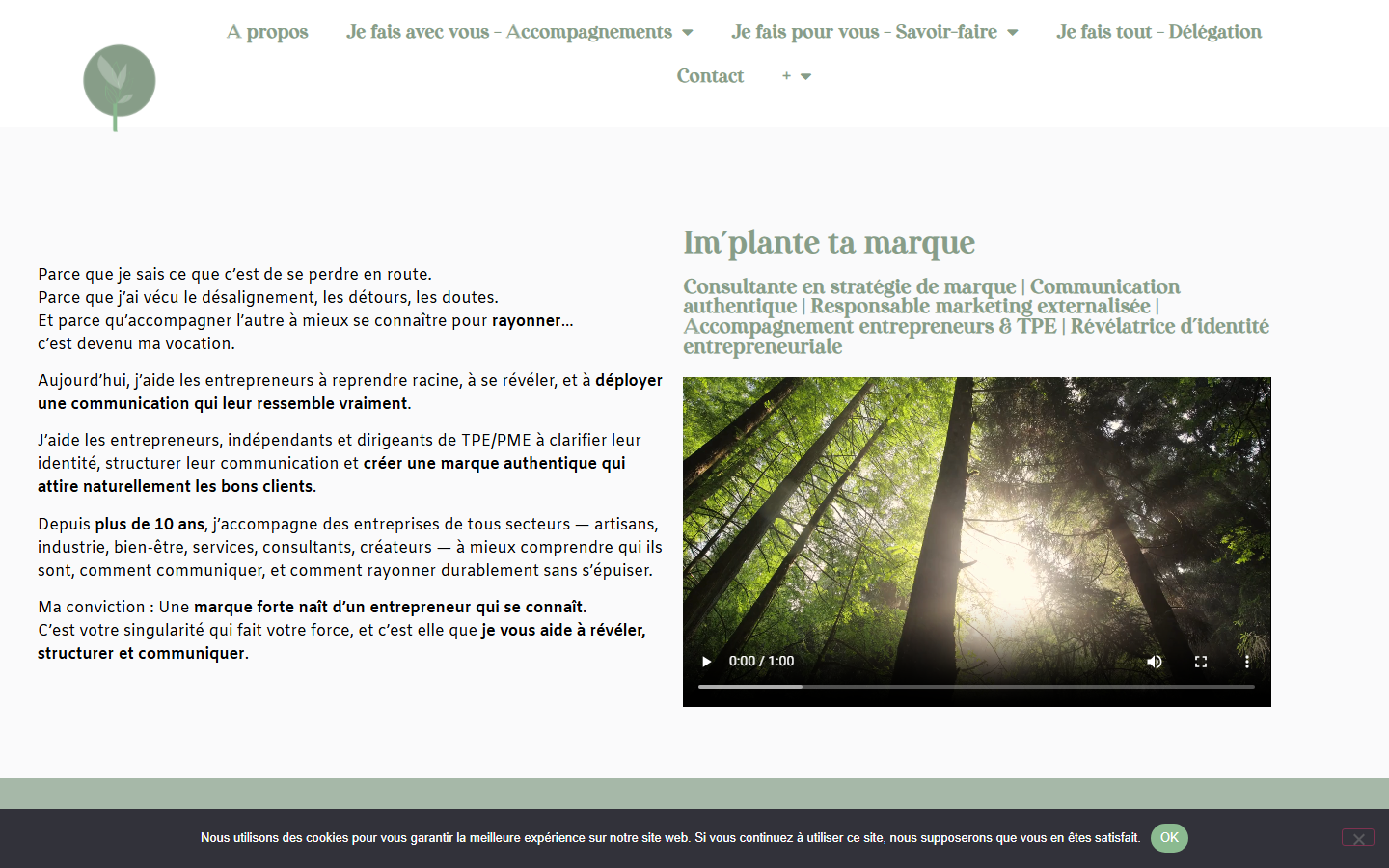This screenshot has width=1389, height=868.
Task: Click the bold word 'rayonner'
Action: point(527,321)
